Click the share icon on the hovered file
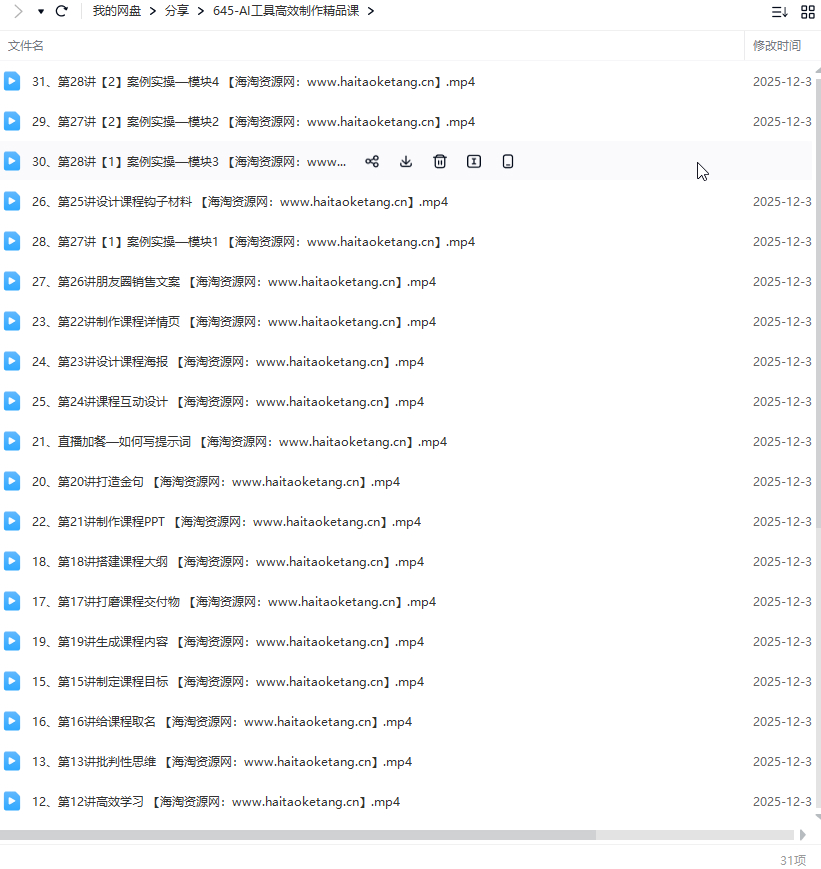This screenshot has width=821, height=869. 372,162
